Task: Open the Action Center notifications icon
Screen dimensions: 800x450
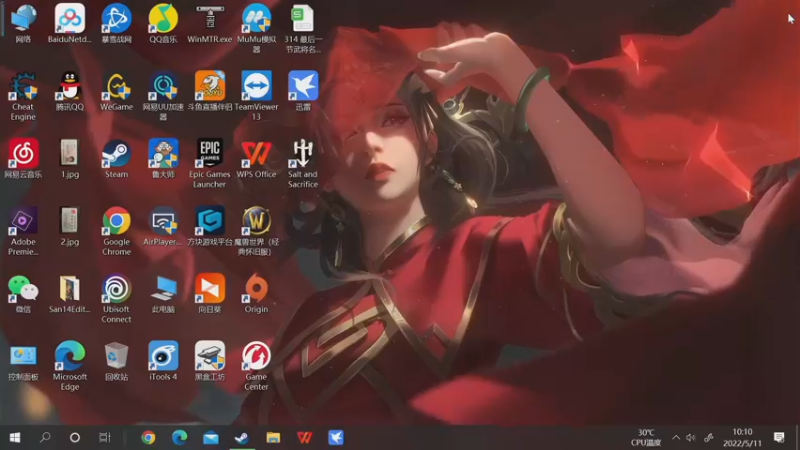Action: click(779, 438)
